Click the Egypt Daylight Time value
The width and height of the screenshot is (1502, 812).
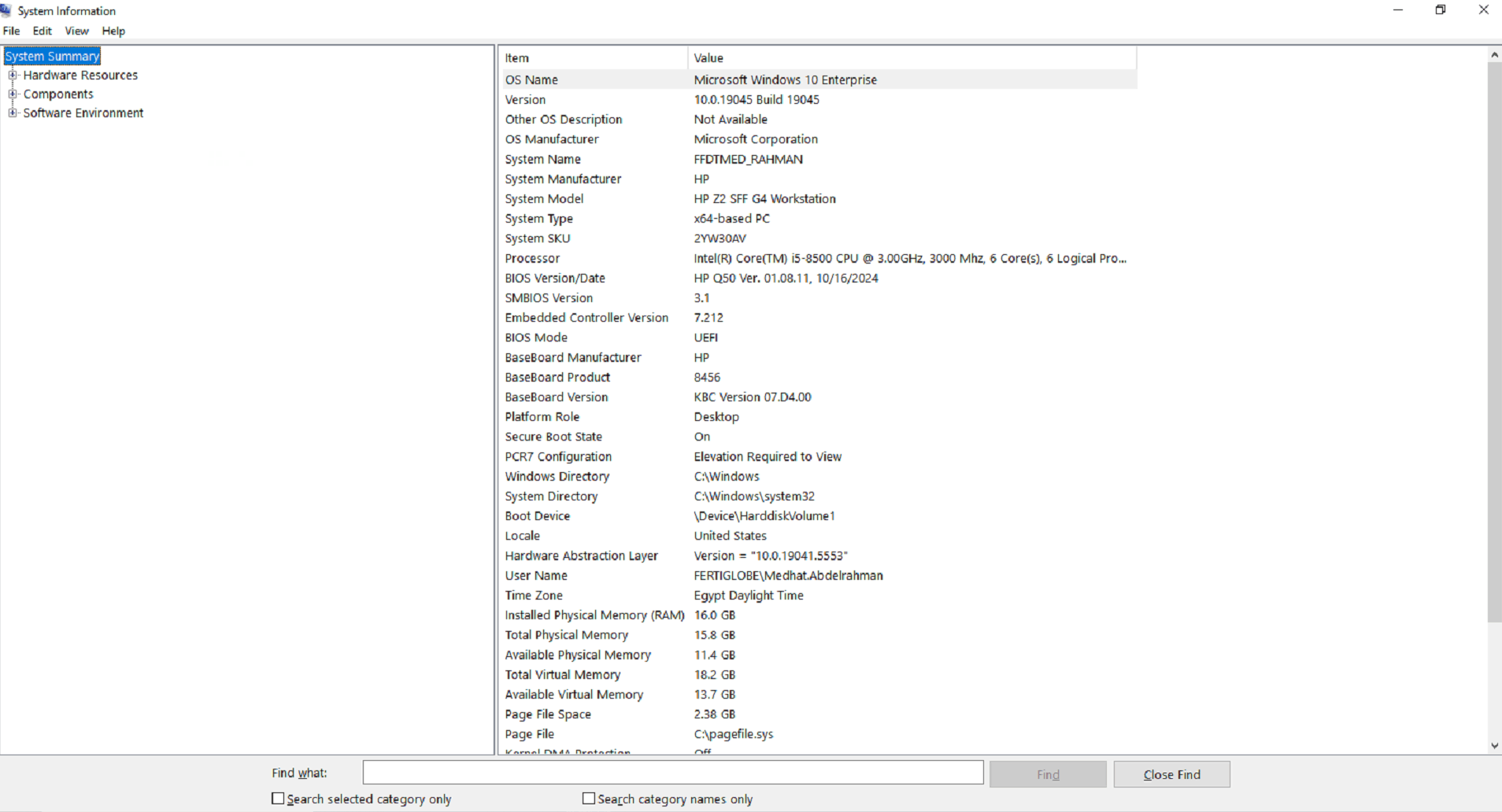[749, 595]
